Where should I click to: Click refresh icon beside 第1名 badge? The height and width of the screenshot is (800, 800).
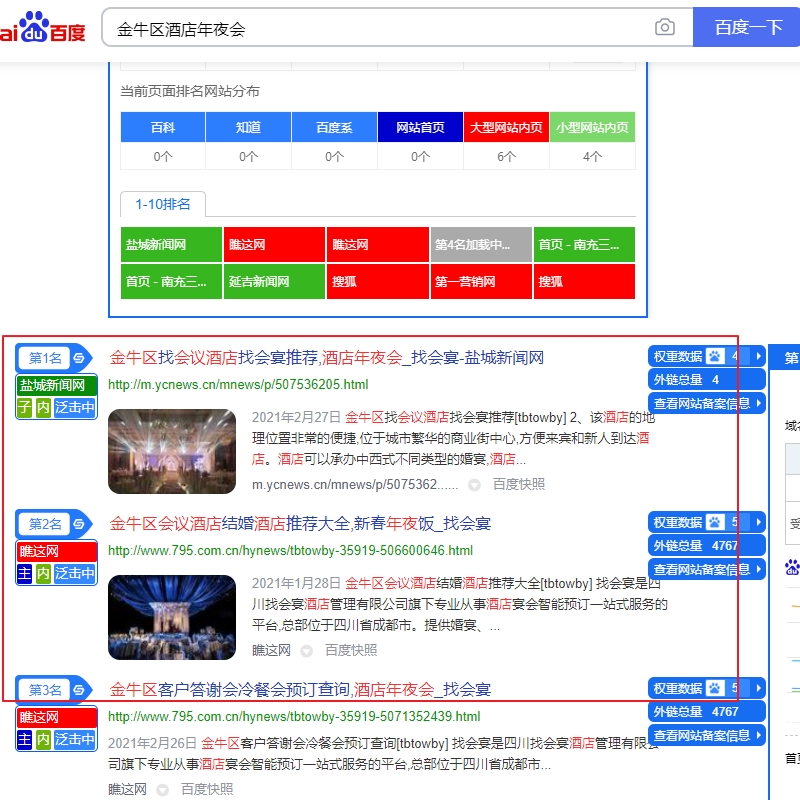[x=79, y=358]
